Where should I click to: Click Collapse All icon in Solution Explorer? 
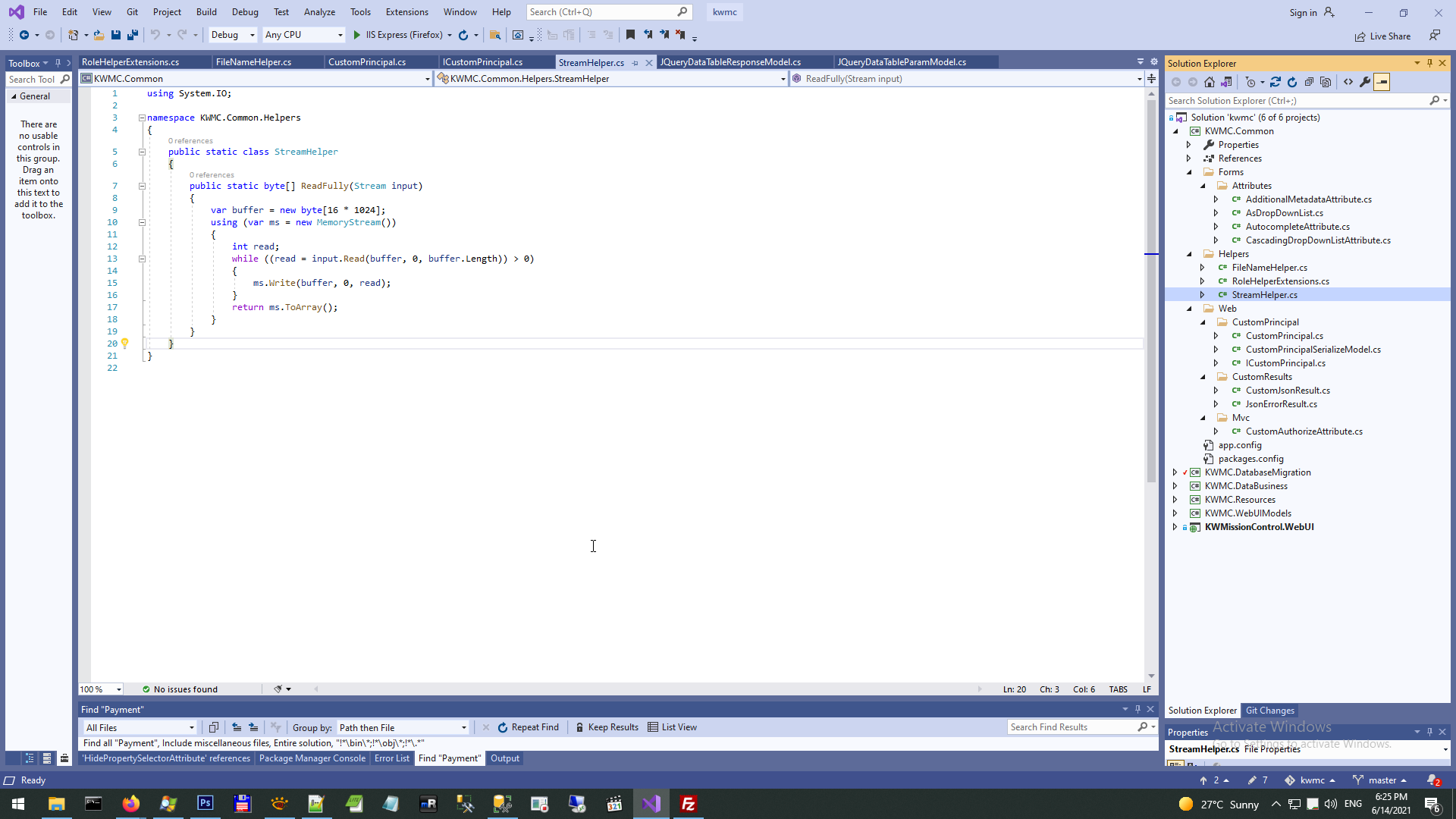click(1309, 82)
